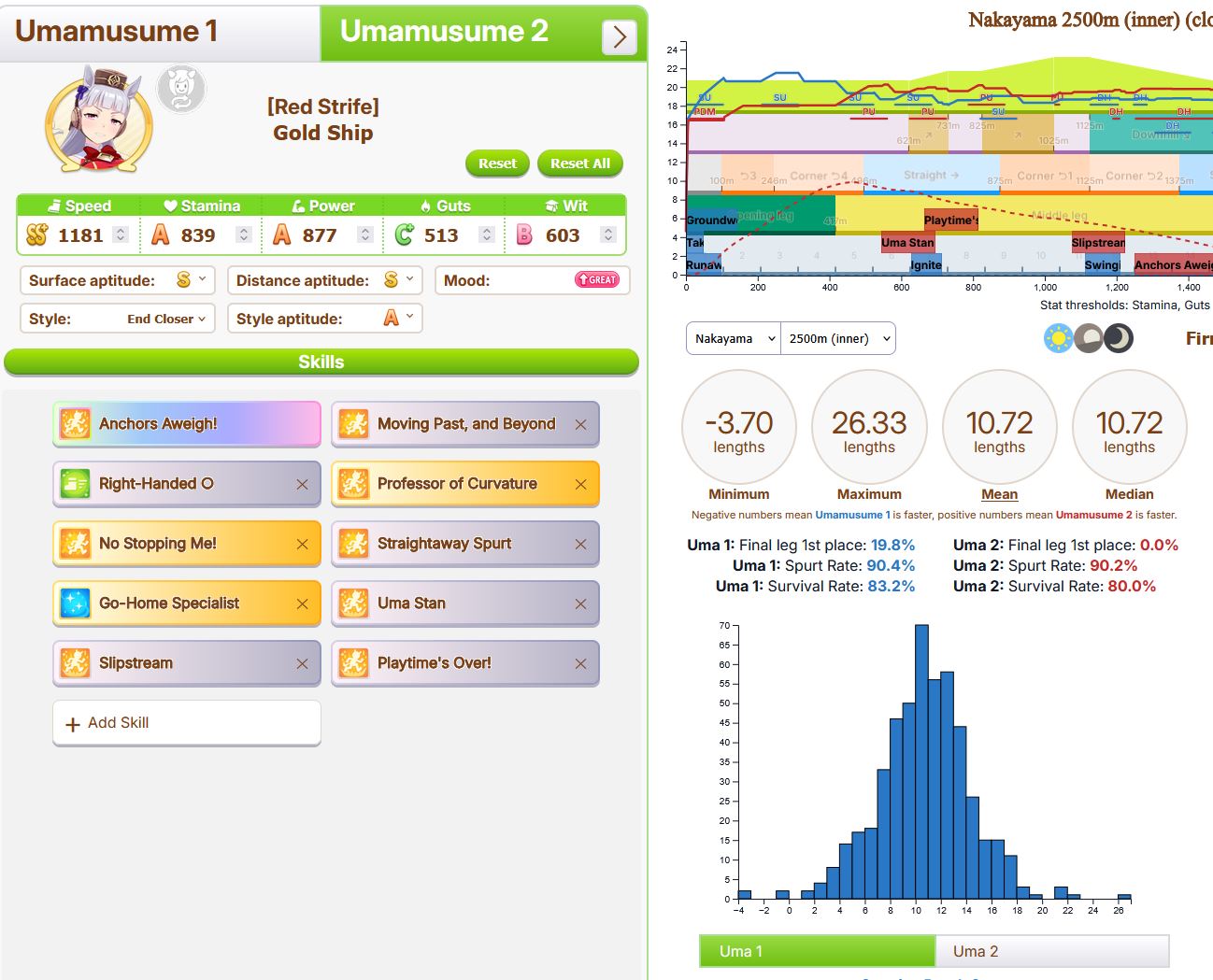This screenshot has height=980, width=1213.
Task: Click the grey outfit swap icon beside the portrait
Action: [181, 90]
